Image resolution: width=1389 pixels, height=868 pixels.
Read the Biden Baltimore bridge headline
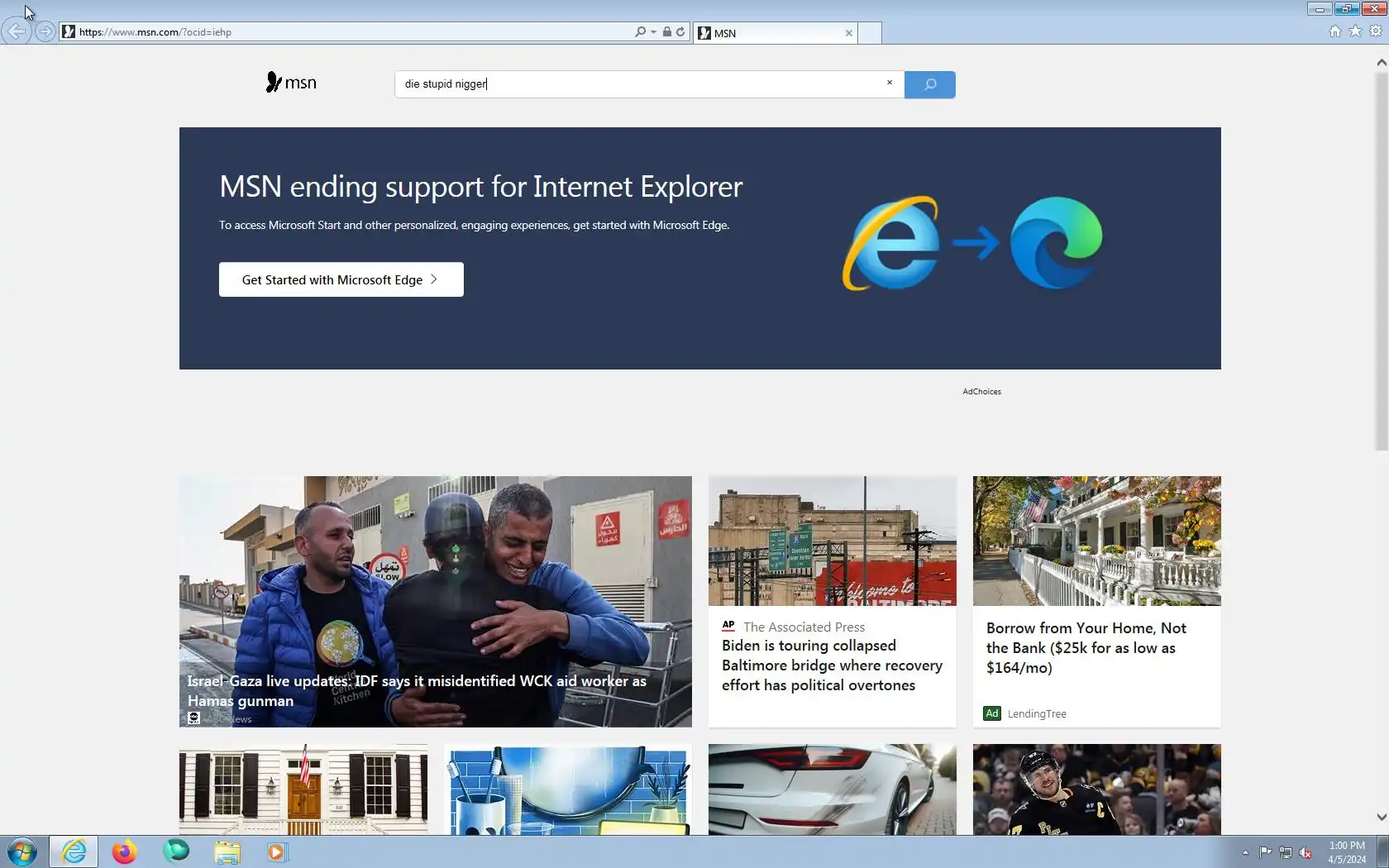point(832,665)
